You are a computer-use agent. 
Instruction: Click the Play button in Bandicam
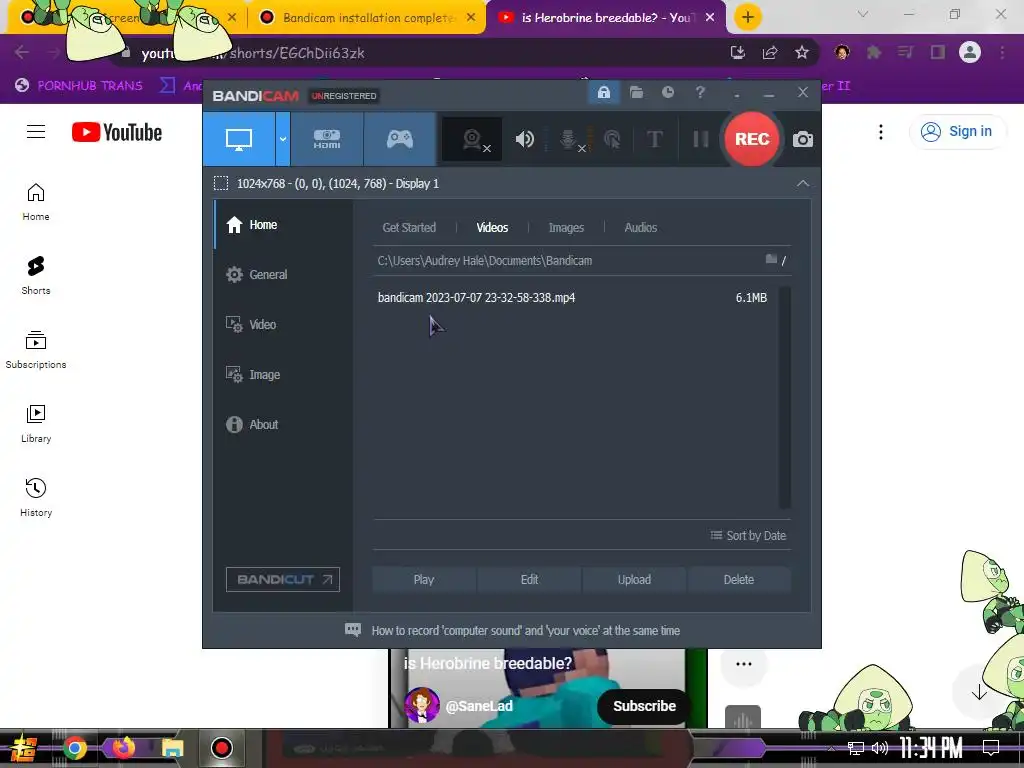click(x=424, y=579)
